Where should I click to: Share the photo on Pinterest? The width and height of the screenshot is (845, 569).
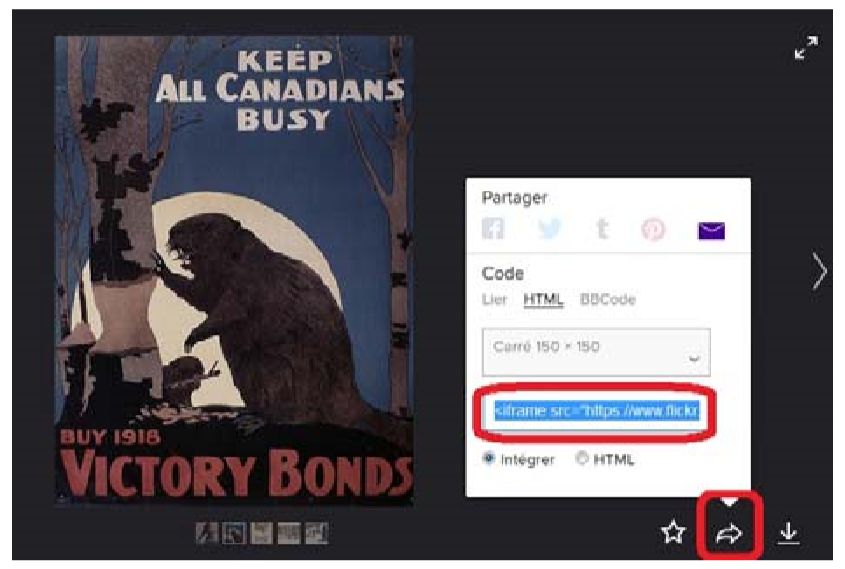pos(653,230)
